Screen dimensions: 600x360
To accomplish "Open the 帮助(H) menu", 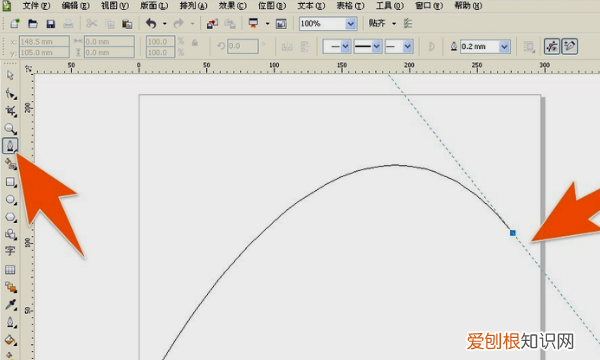I will tap(468, 6).
